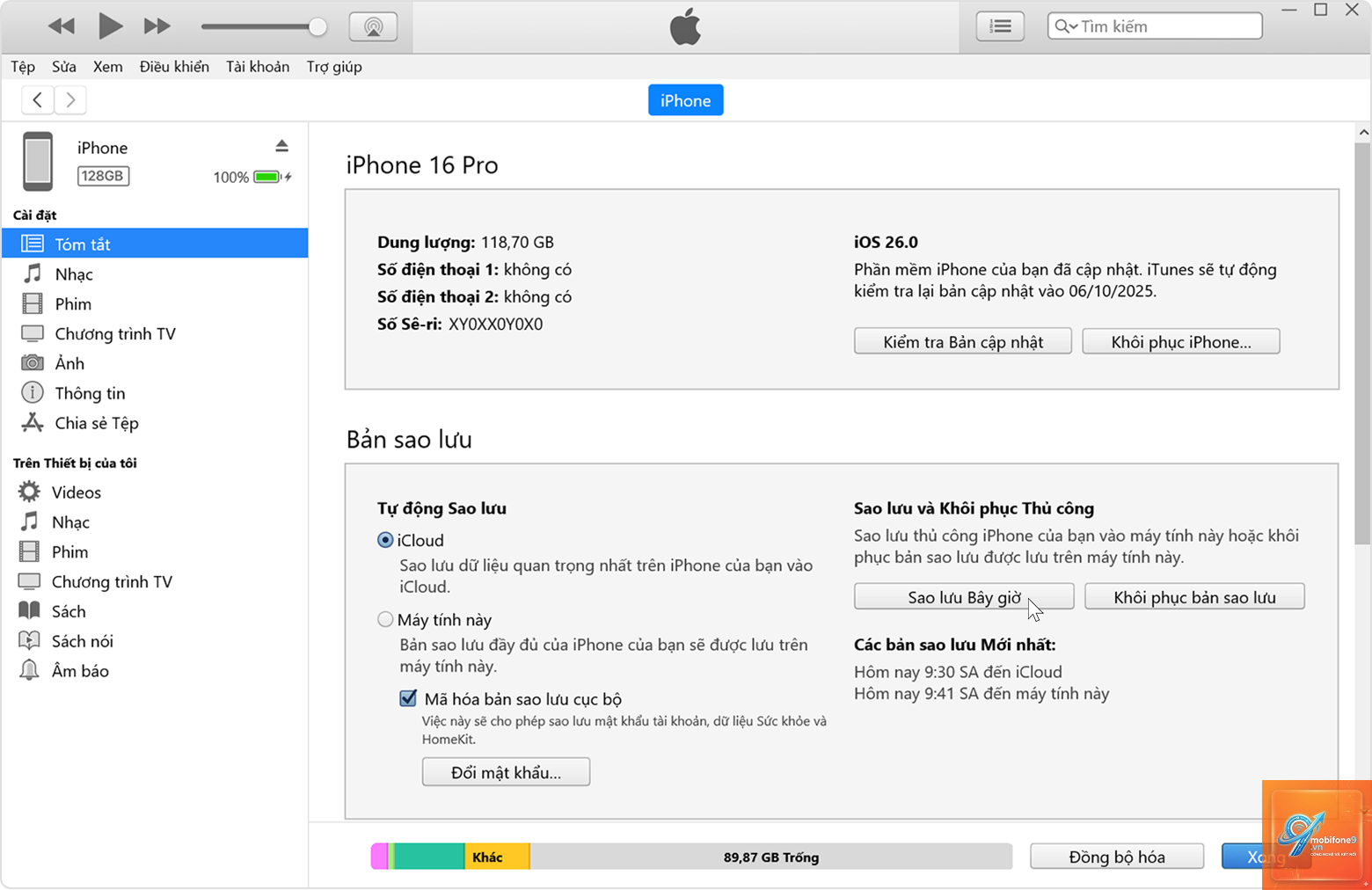Open the Điều khiển menu

click(x=174, y=67)
